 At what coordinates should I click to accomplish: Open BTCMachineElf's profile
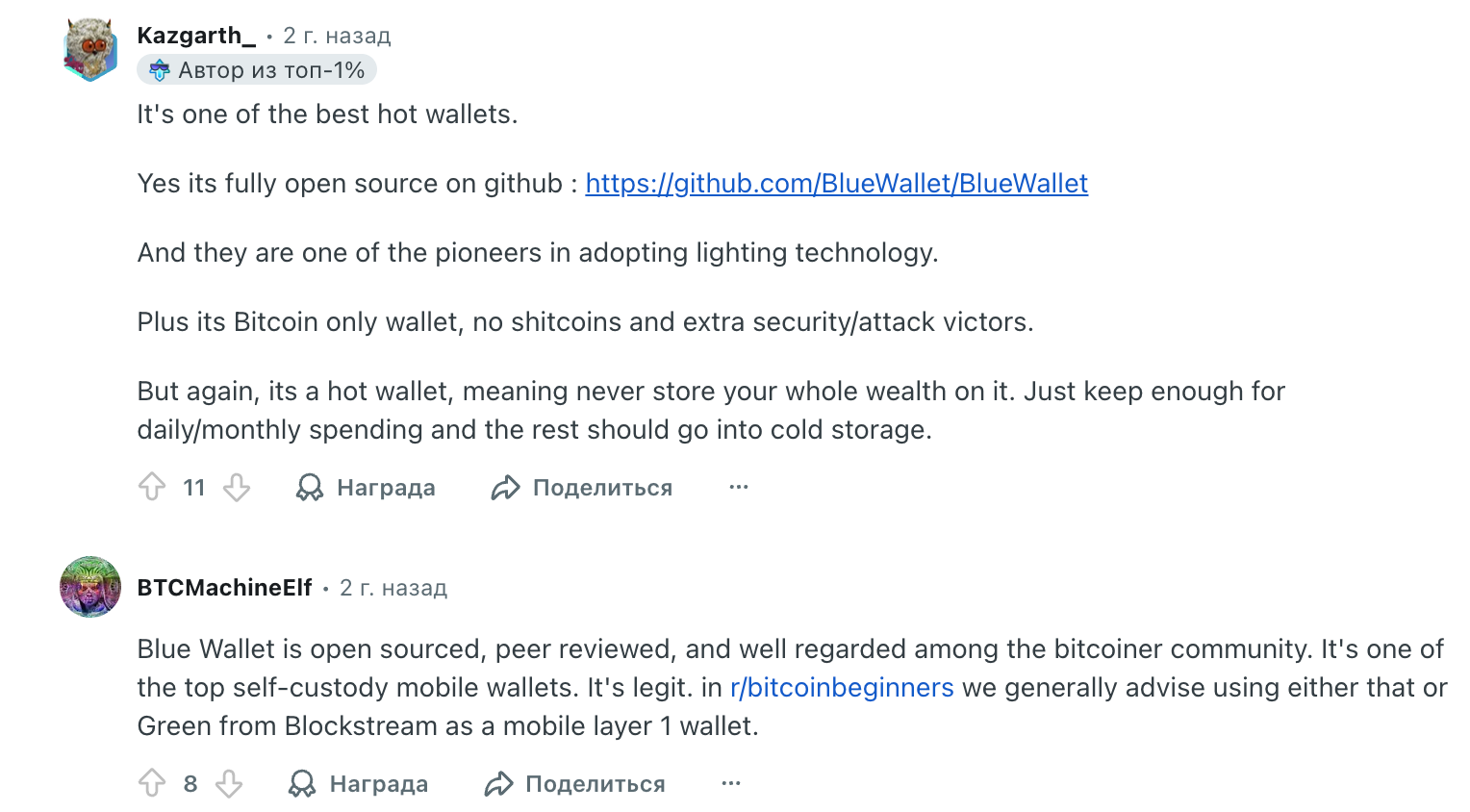[225, 588]
